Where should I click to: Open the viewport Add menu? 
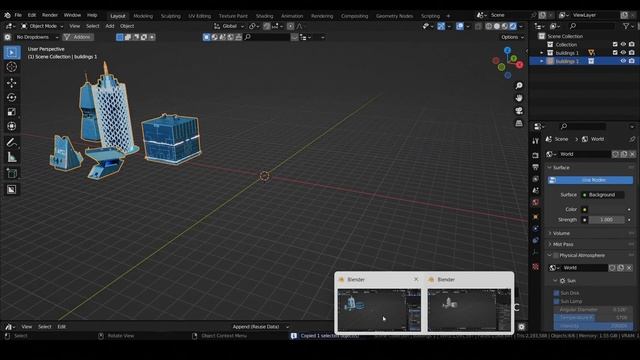point(110,26)
